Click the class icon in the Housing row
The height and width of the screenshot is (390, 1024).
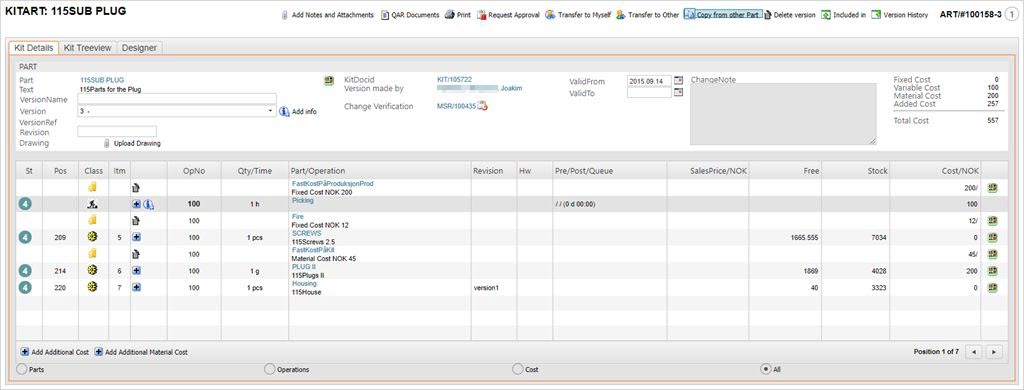[93, 287]
